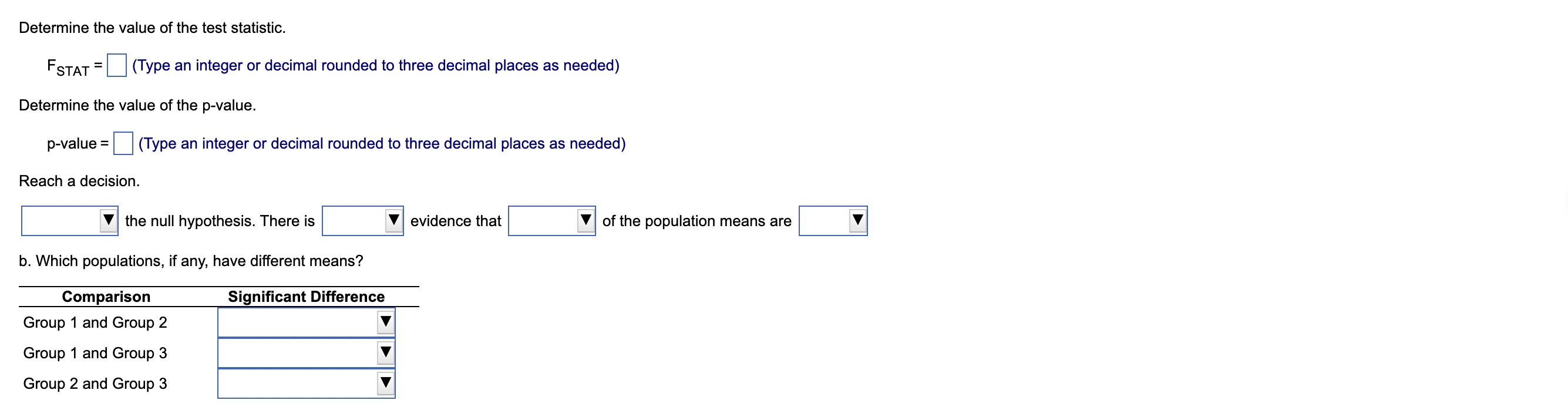Click the dropdown arrow in the null hypothesis selector
The width and height of the screenshot is (1568, 417).
(110, 221)
